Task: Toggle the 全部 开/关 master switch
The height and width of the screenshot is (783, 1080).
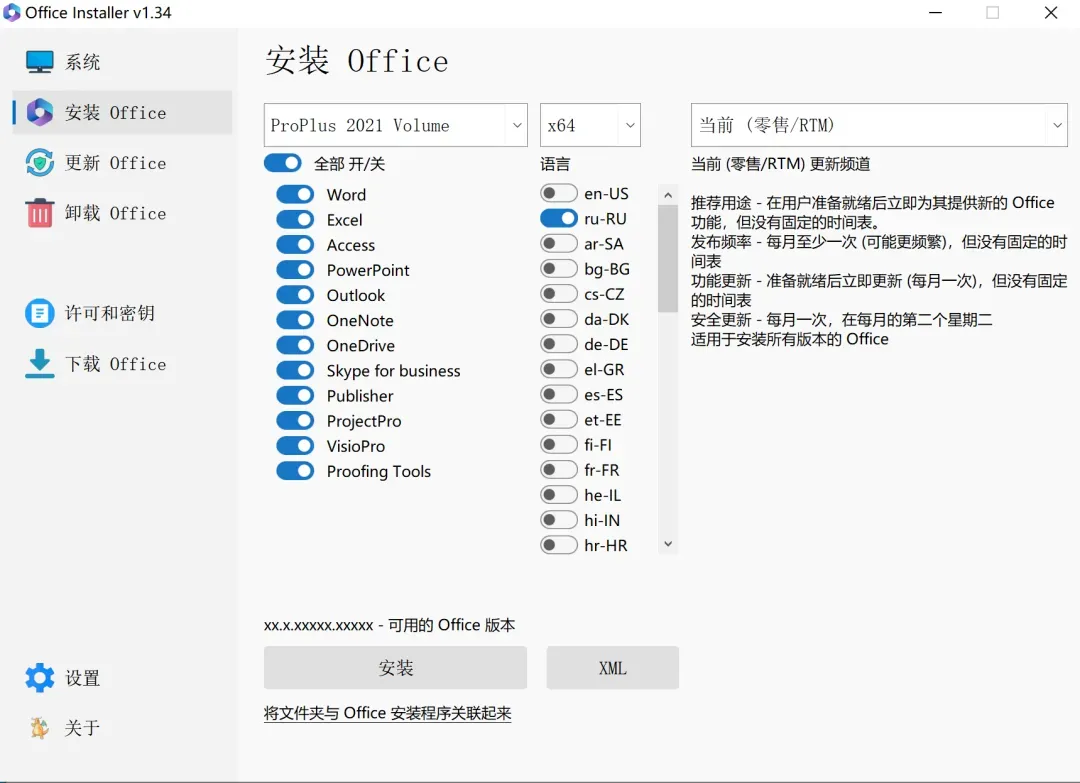Action: coord(282,163)
